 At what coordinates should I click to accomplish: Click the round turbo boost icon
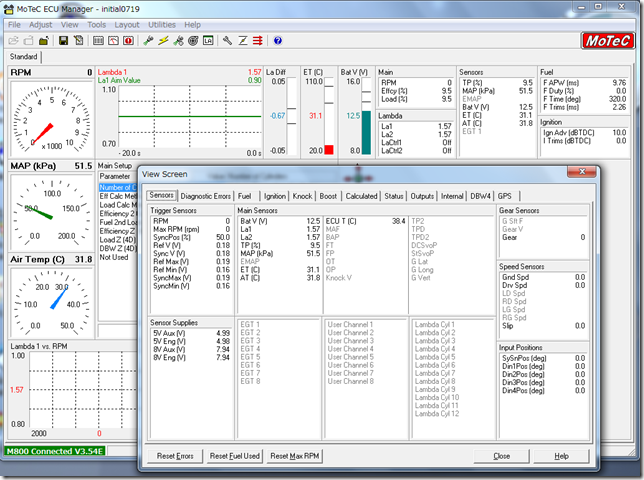pyautogui.click(x=193, y=41)
